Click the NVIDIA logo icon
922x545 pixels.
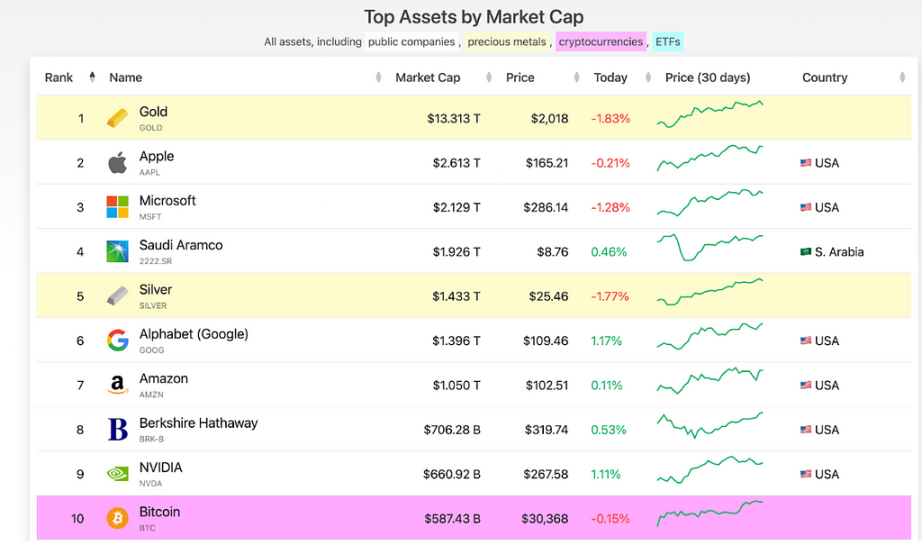click(x=117, y=474)
